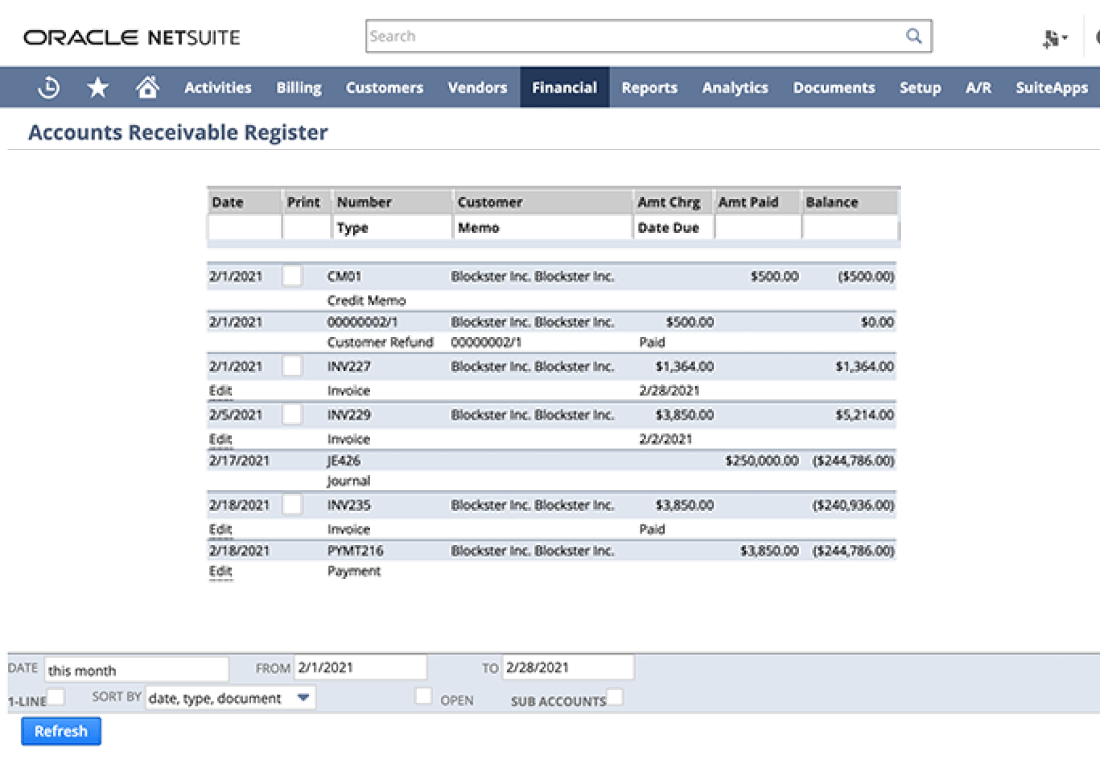Click Edit link for INV229
The image size is (1100, 765).
click(x=220, y=439)
